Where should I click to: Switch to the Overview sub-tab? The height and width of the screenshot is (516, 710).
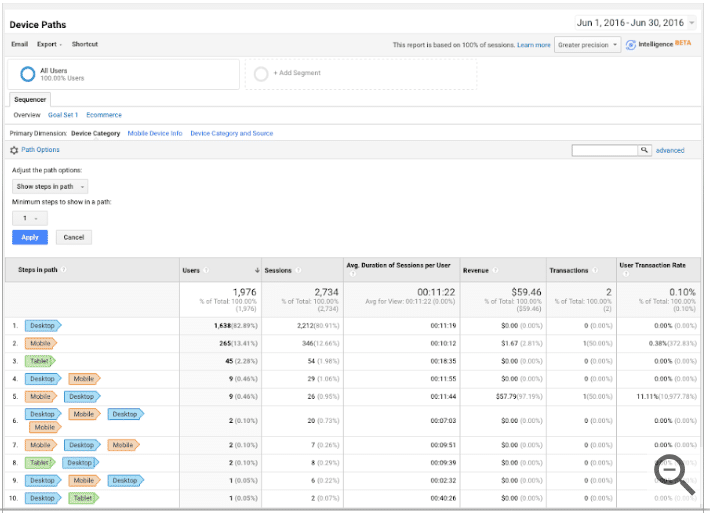(x=27, y=115)
